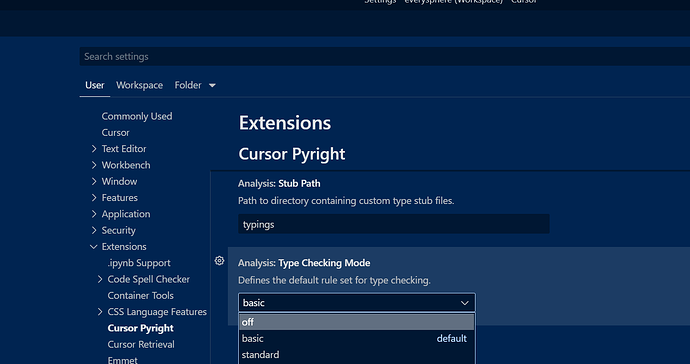Toggle the Type Checking Mode combo box
Screen dimensions: 690x364
pyautogui.click(x=356, y=303)
